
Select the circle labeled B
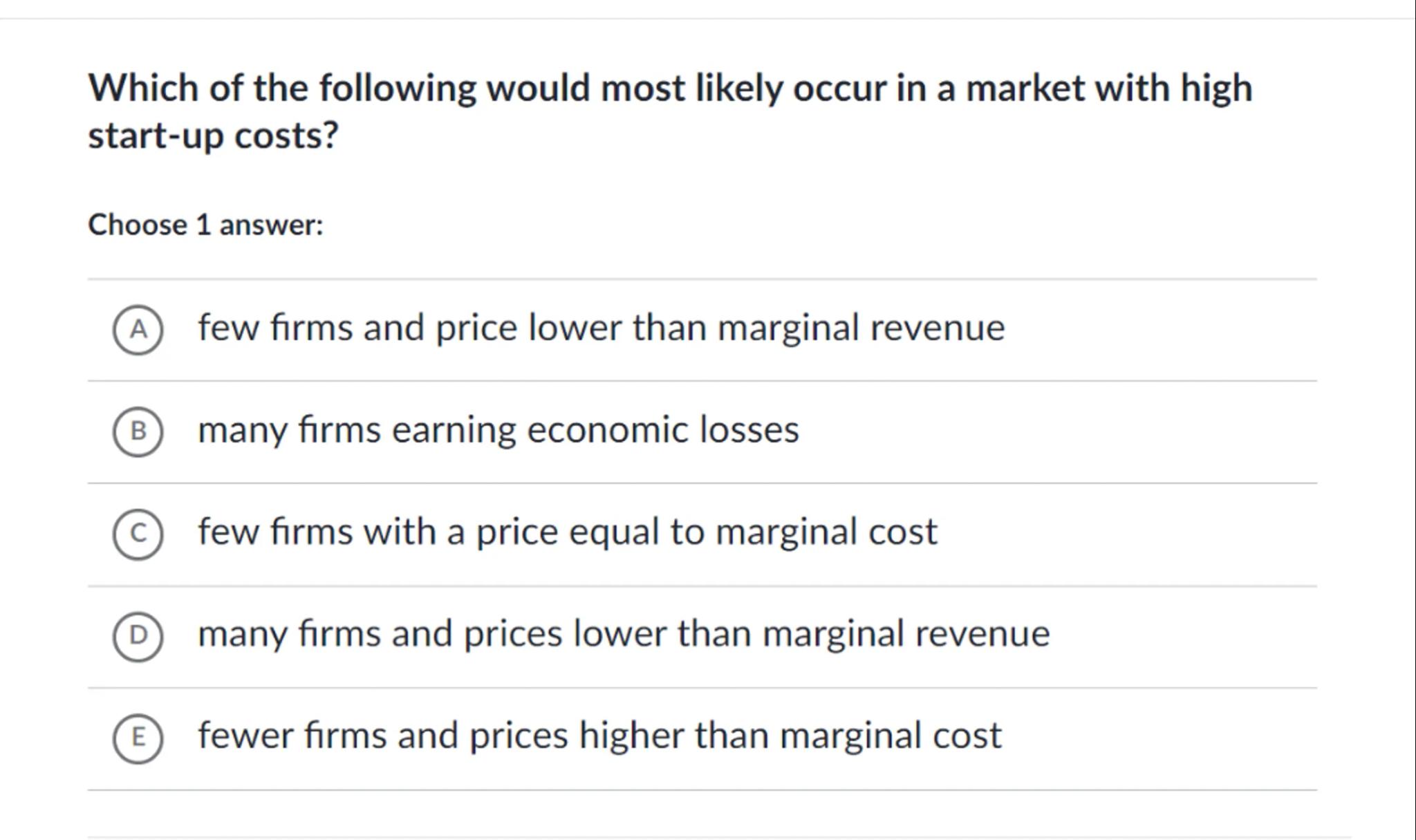[x=138, y=431]
